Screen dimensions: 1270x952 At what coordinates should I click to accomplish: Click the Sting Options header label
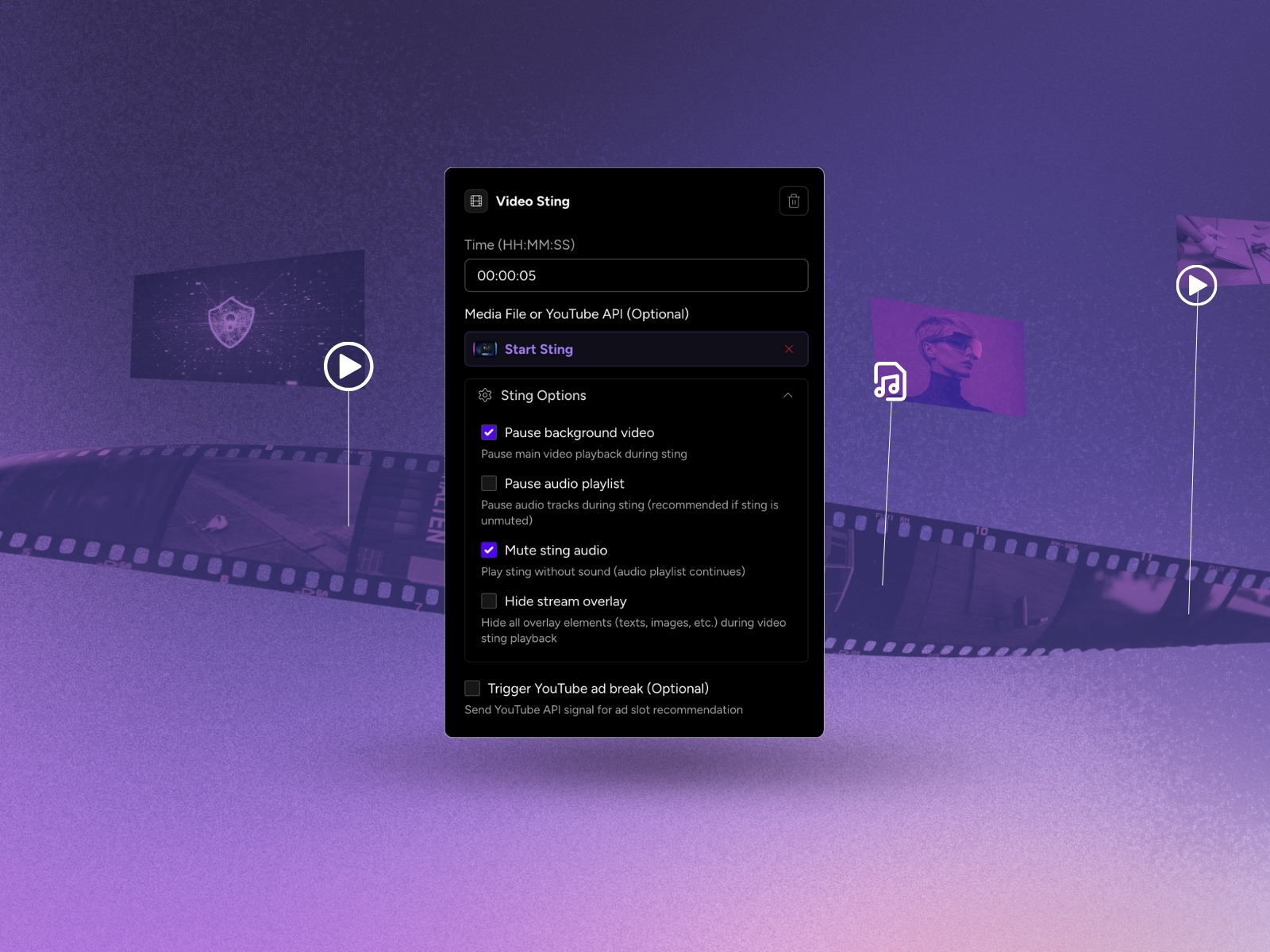tap(543, 395)
